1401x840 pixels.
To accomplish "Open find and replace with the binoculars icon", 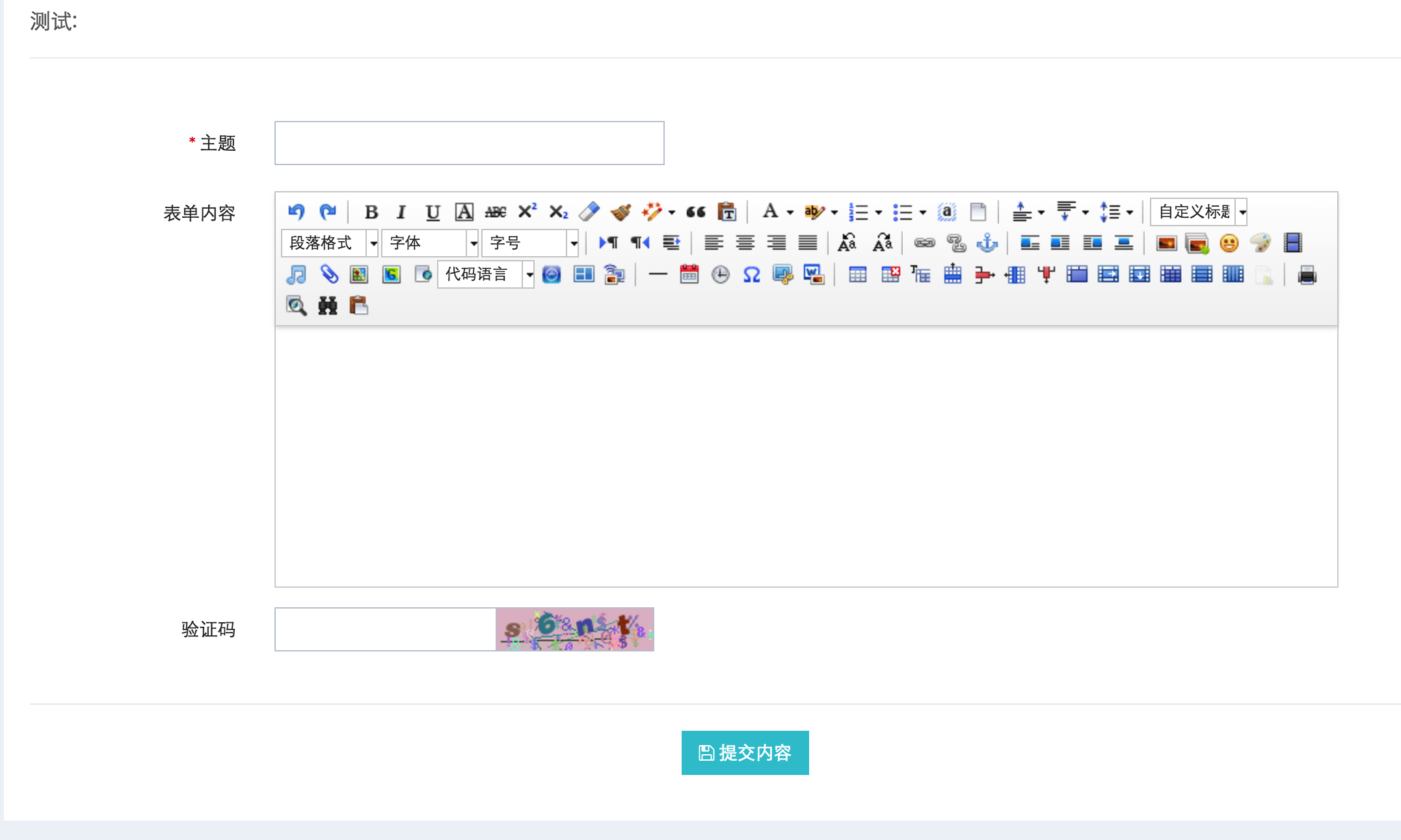I will coord(328,306).
